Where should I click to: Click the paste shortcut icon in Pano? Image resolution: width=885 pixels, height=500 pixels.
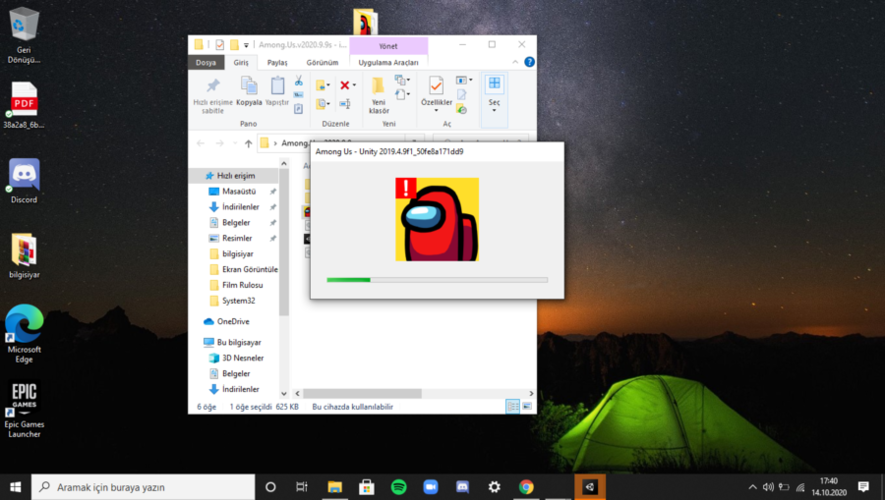pyautogui.click(x=299, y=109)
